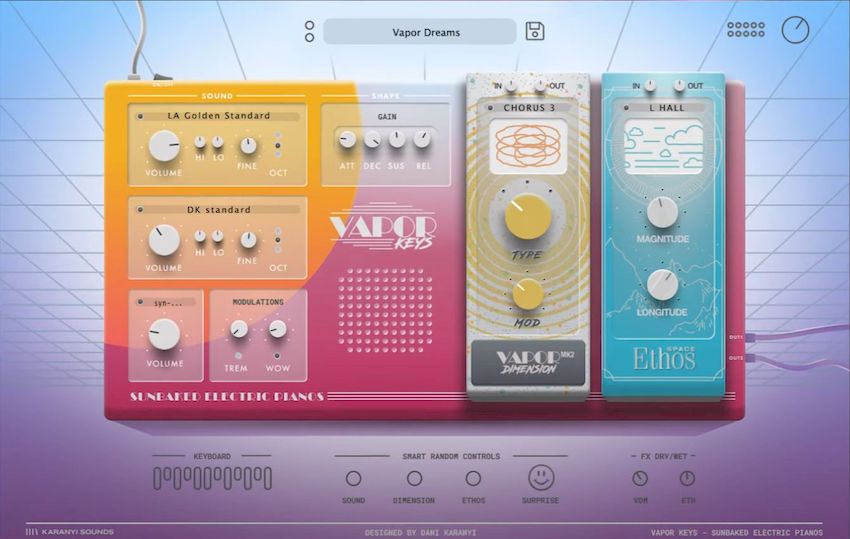Click the yellow TYPE knob
Viewport: 850px width, 539px height.
527,216
